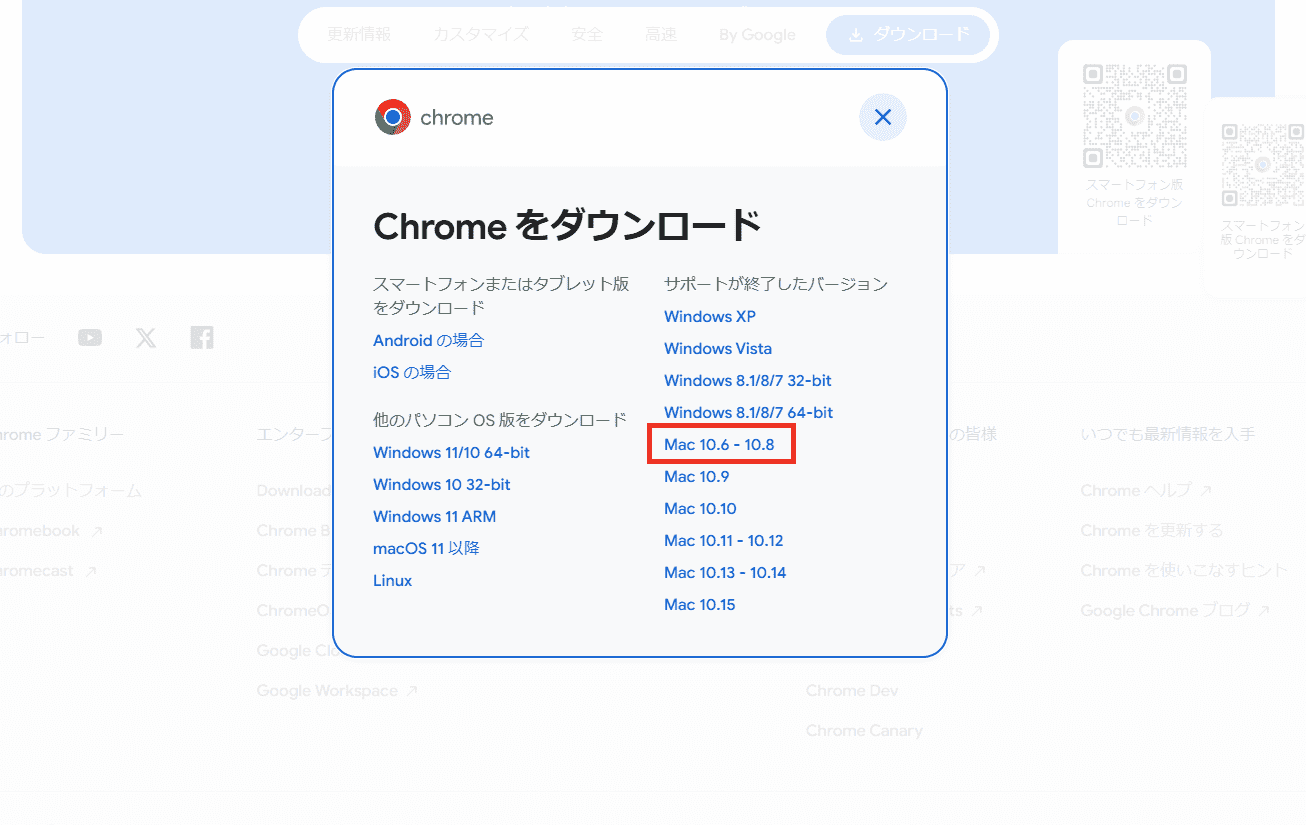Viewport: 1306px width, 825px height.
Task: Click the Mac 10.10 link
Action: (700, 508)
